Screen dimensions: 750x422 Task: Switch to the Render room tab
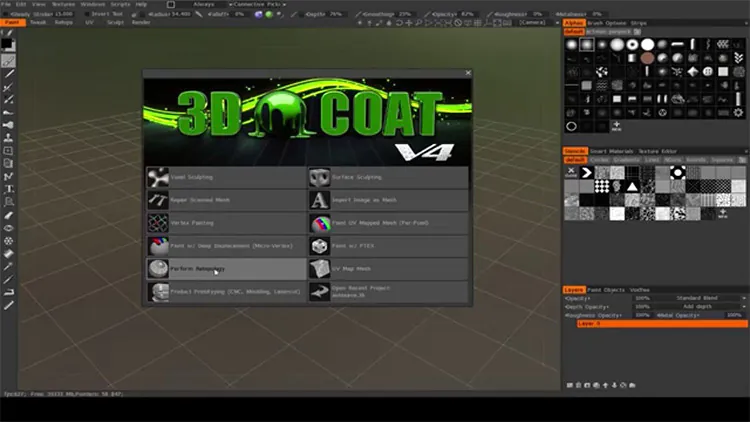pos(141,22)
